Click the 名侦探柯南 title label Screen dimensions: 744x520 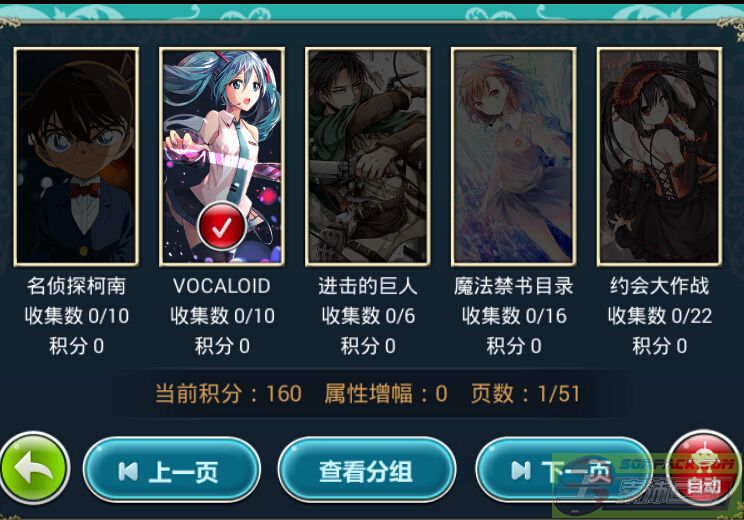[76, 286]
